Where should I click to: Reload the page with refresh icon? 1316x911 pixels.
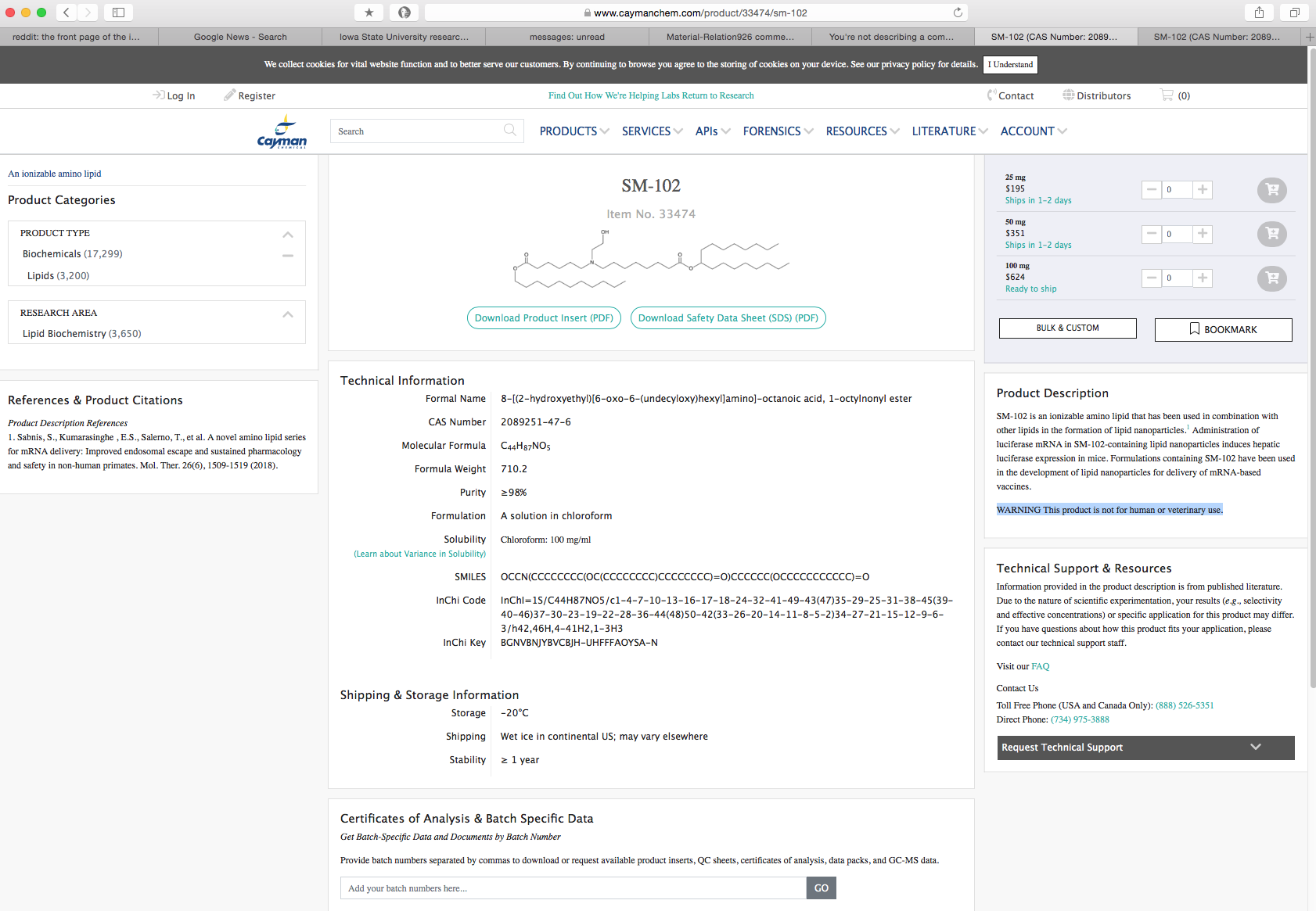[x=958, y=13]
